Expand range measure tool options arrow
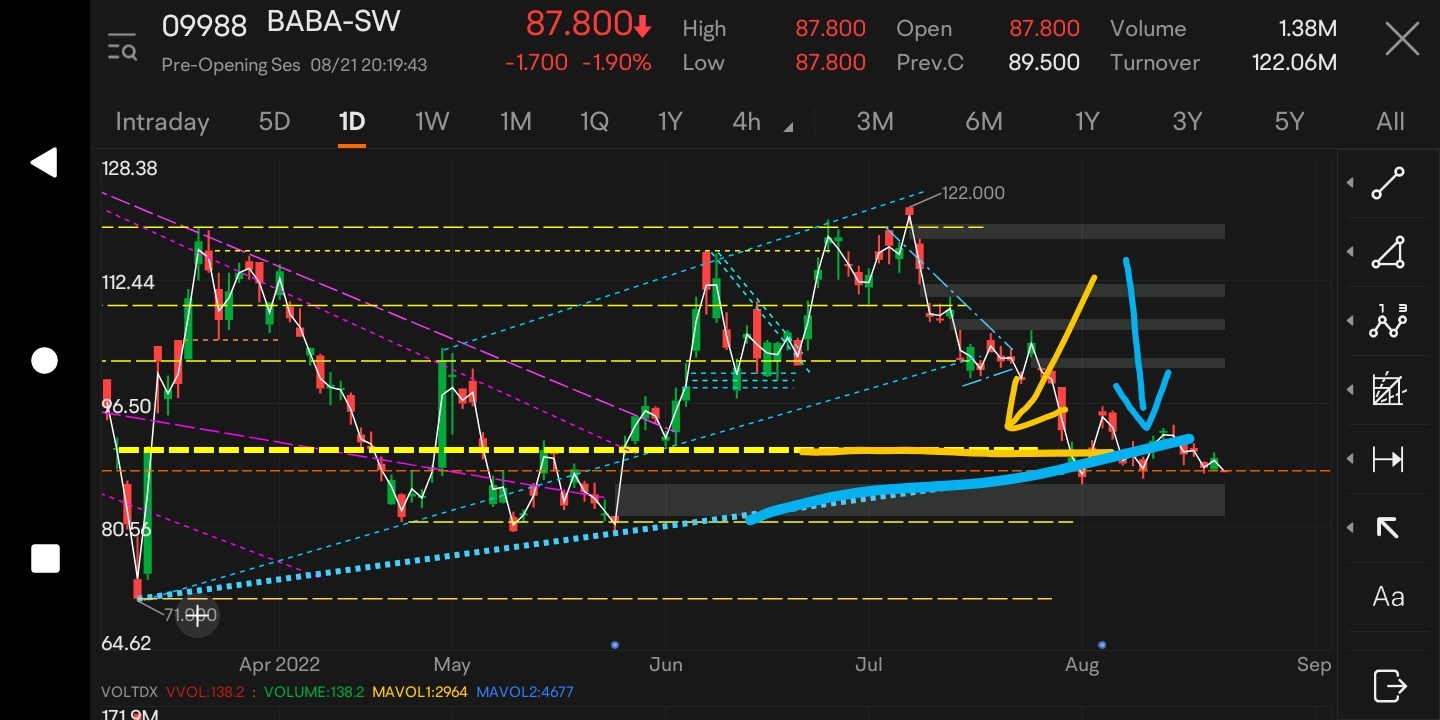Image resolution: width=1440 pixels, height=720 pixels. pyautogui.click(x=1350, y=459)
